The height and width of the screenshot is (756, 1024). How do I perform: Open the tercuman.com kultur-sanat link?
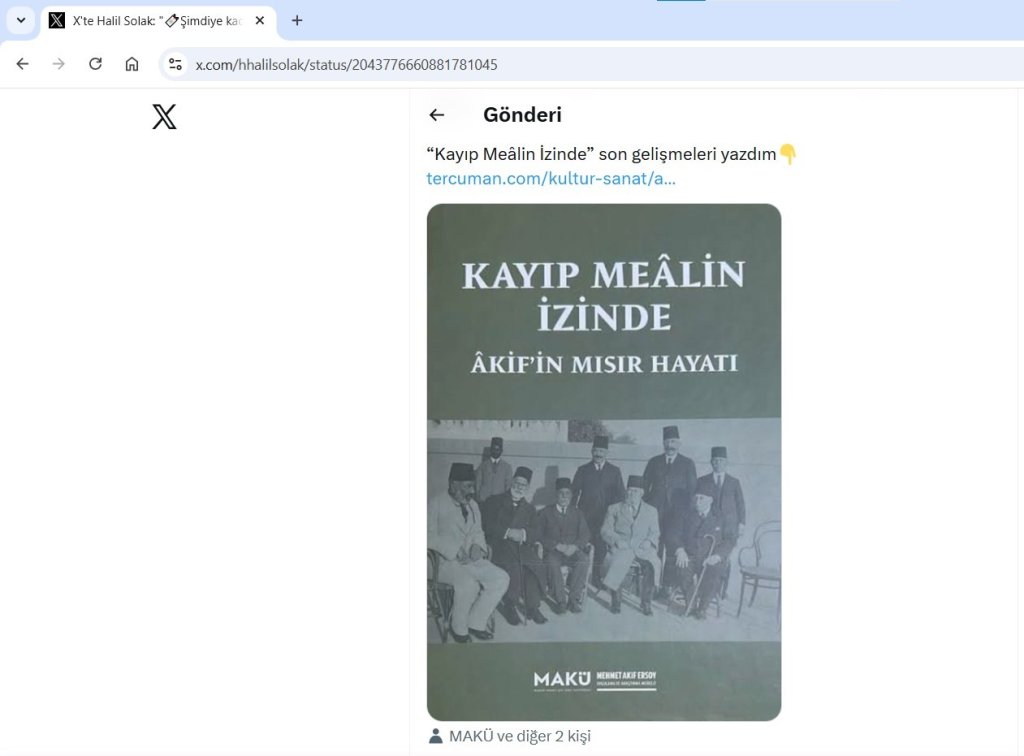coord(551,178)
